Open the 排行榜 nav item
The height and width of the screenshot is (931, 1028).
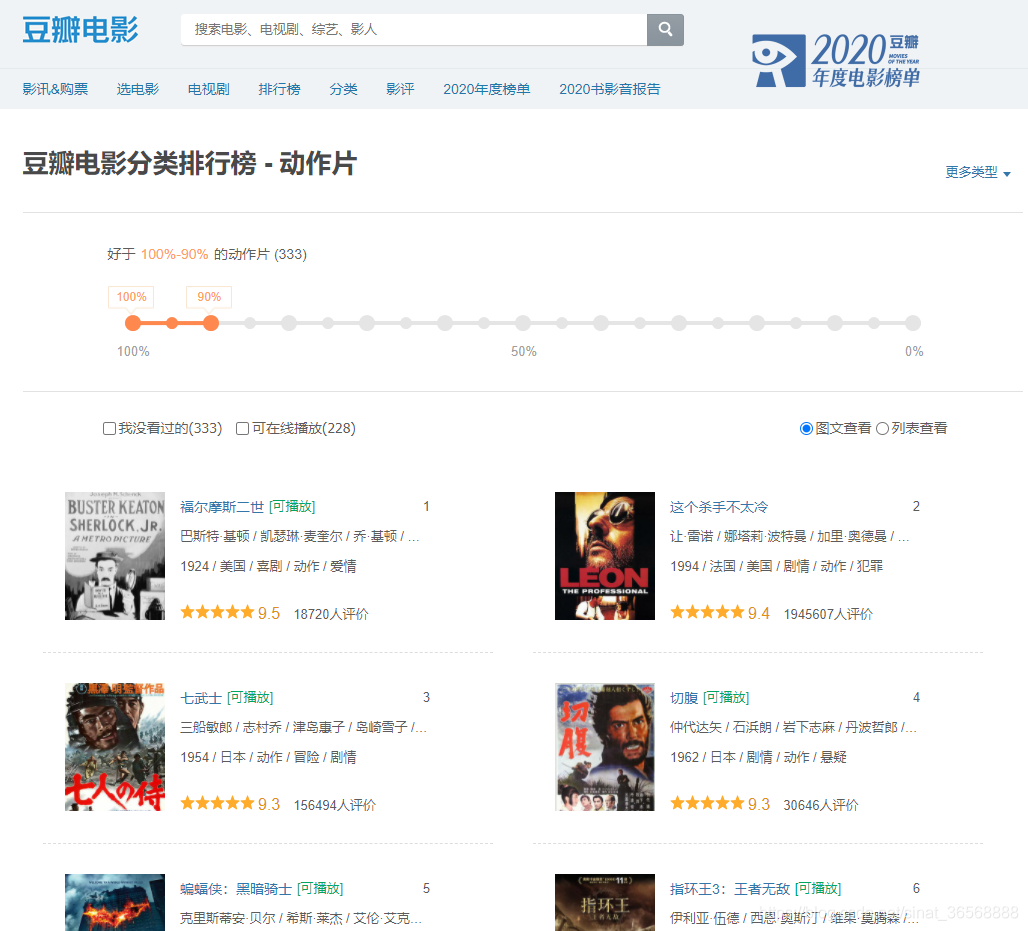pyautogui.click(x=279, y=89)
